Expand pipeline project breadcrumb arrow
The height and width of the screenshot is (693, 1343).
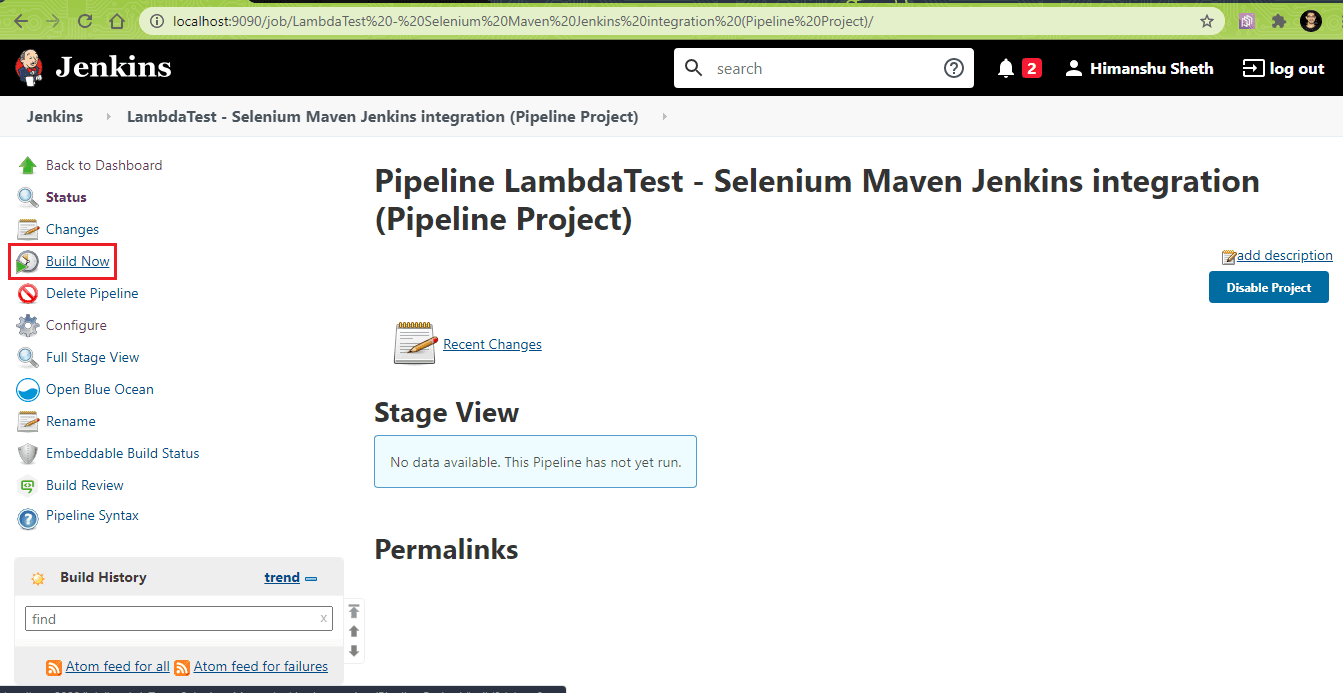pos(663,117)
